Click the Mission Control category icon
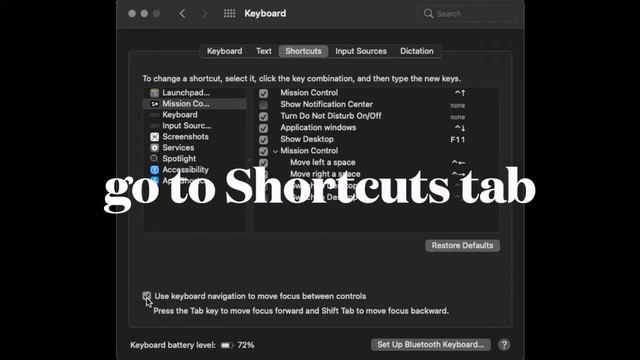The width and height of the screenshot is (640, 360). coord(154,104)
